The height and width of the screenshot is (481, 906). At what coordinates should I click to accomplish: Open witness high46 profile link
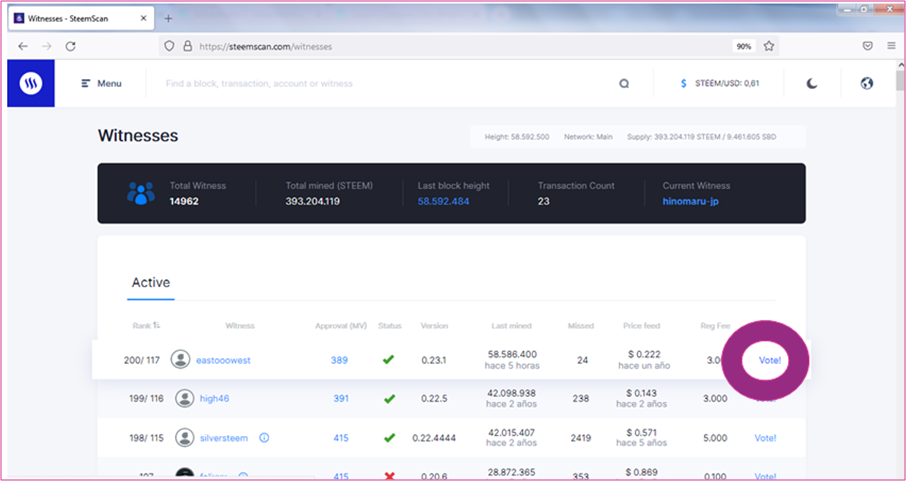[x=214, y=398]
